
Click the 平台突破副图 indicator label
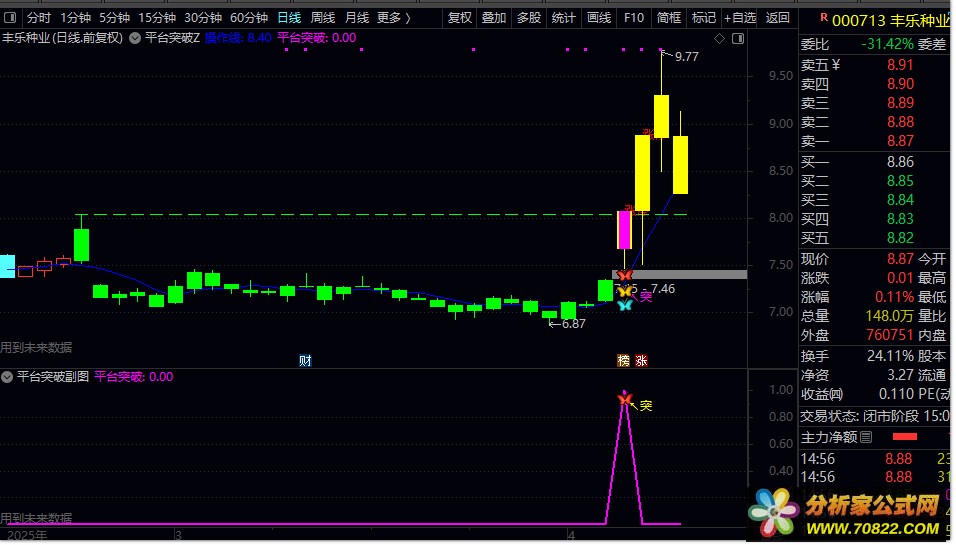[53, 377]
